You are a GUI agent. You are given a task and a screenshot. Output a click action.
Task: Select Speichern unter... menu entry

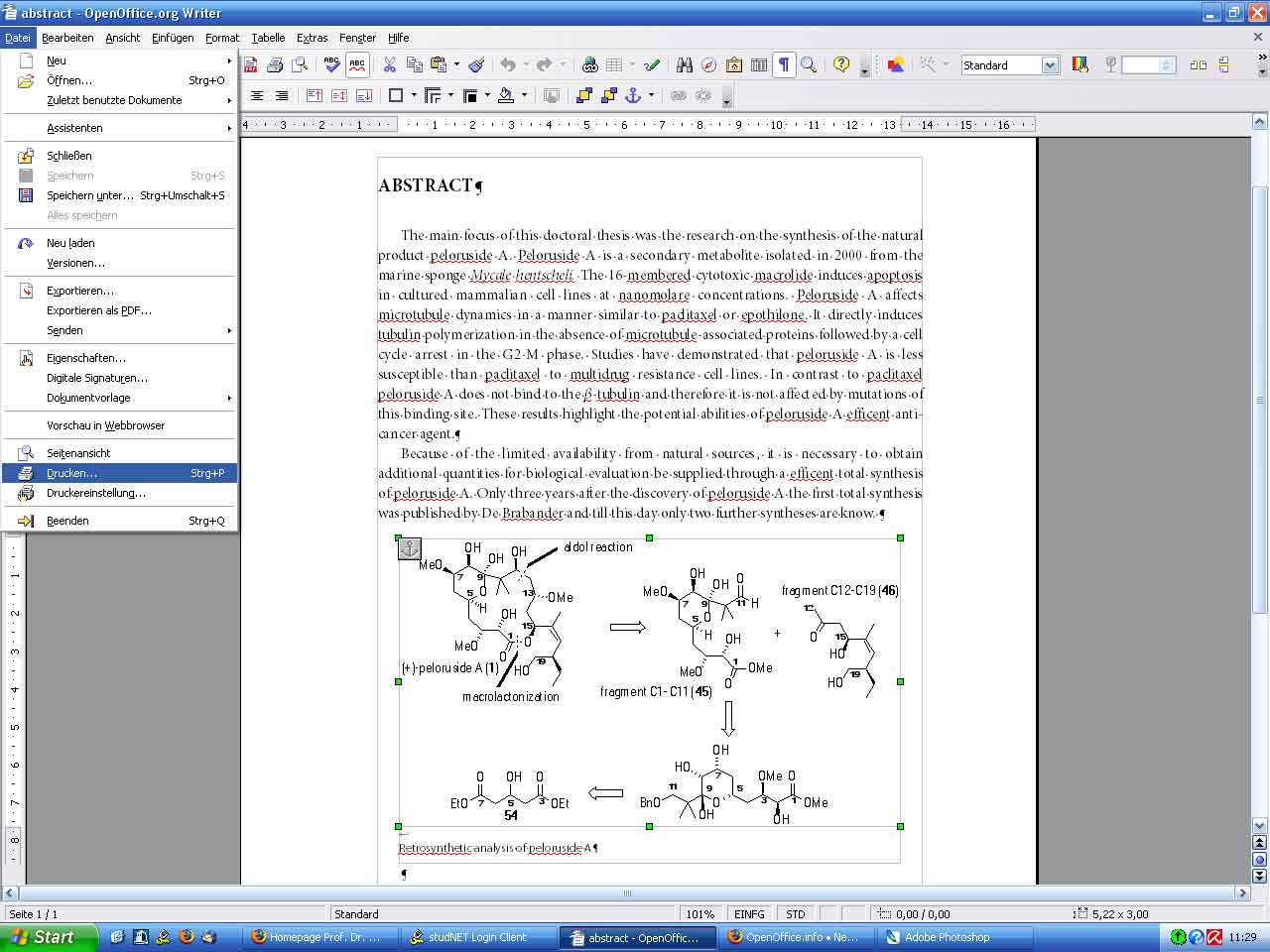(119, 195)
